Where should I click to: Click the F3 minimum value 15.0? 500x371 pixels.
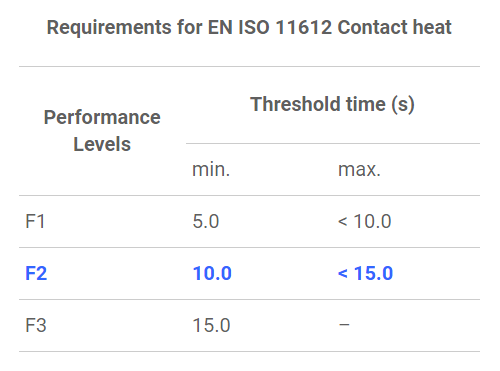pyautogui.click(x=211, y=325)
